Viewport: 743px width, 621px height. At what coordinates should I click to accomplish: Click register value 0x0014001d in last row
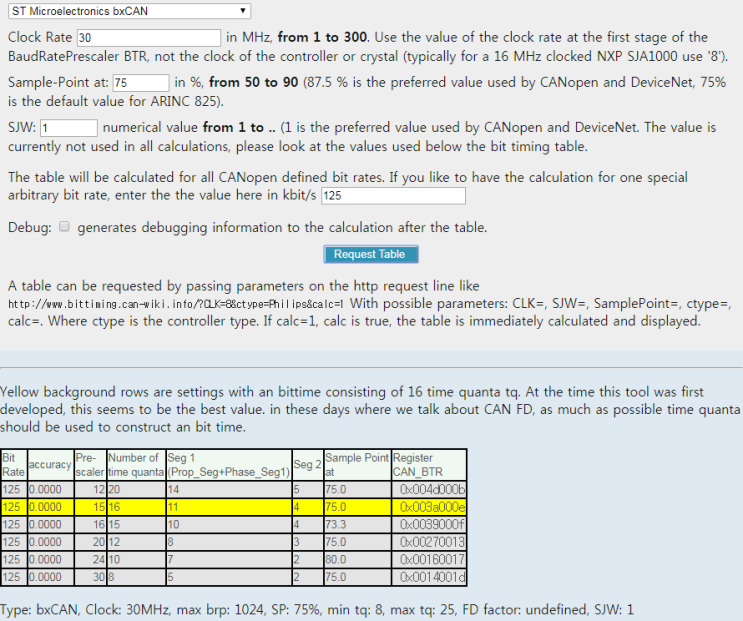[431, 576]
